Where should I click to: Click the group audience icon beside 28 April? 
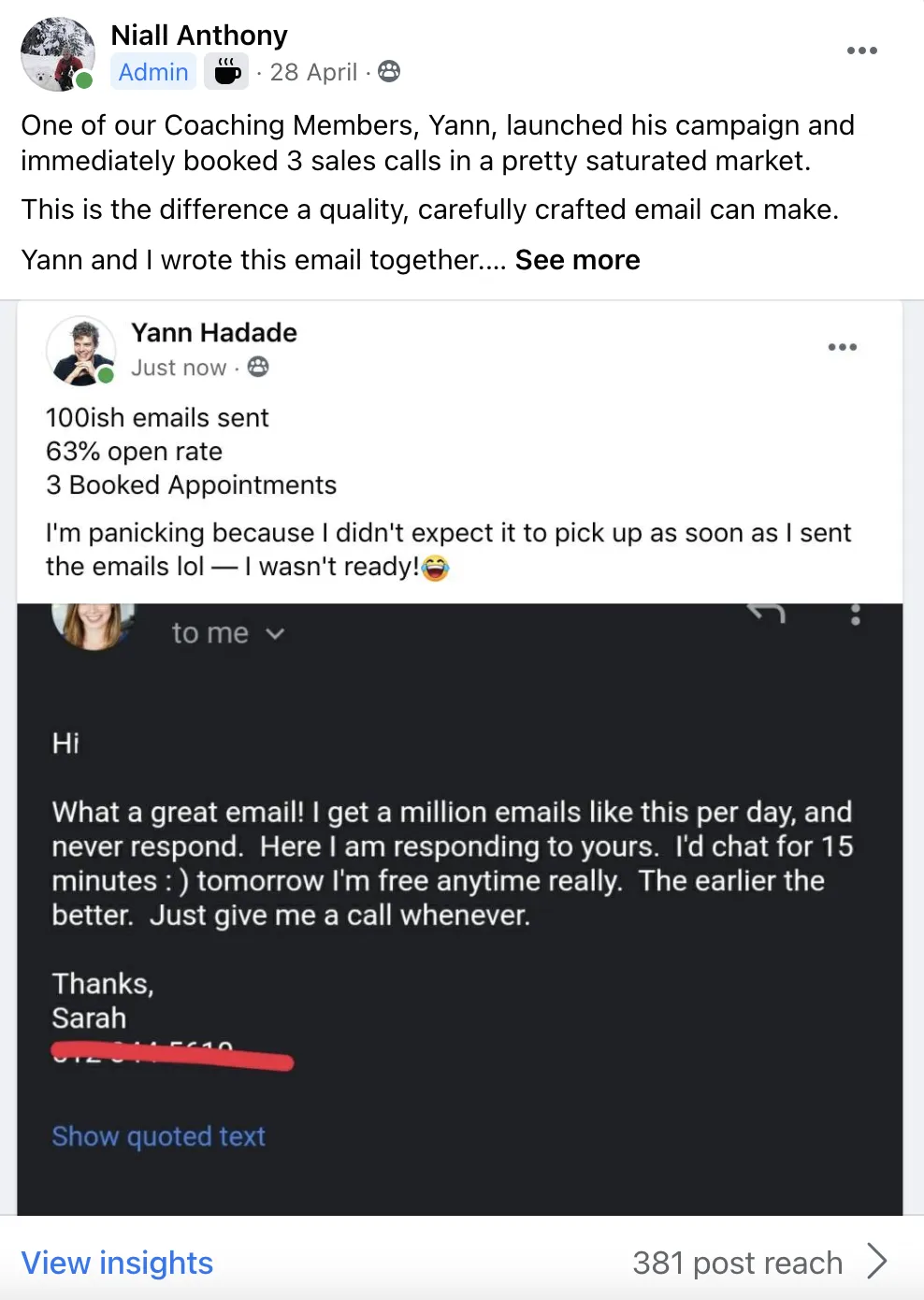[x=389, y=71]
